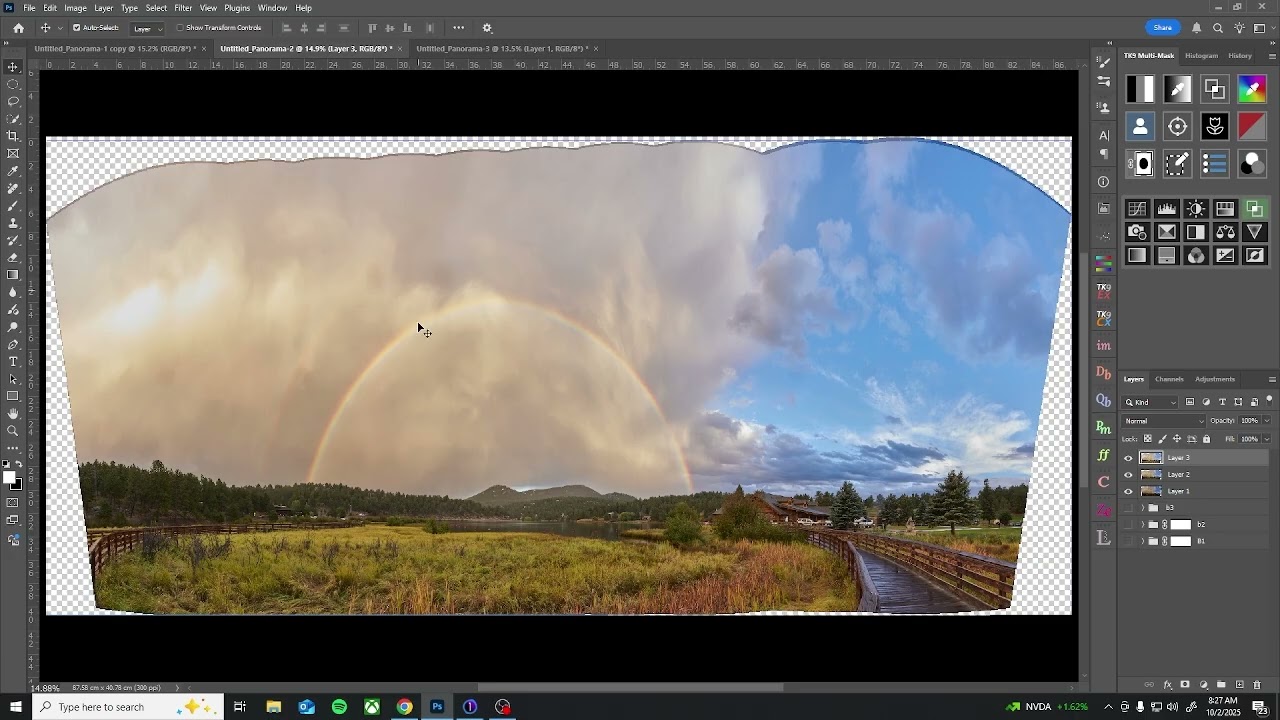Show the b2 group visibility box
The image size is (1280, 720).
tap(1129, 525)
